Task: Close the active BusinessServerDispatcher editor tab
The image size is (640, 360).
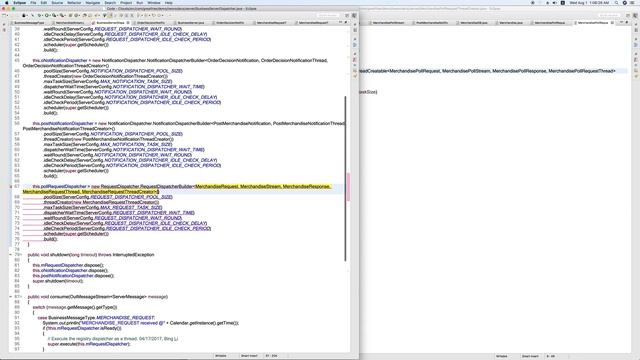Action: point(128,23)
